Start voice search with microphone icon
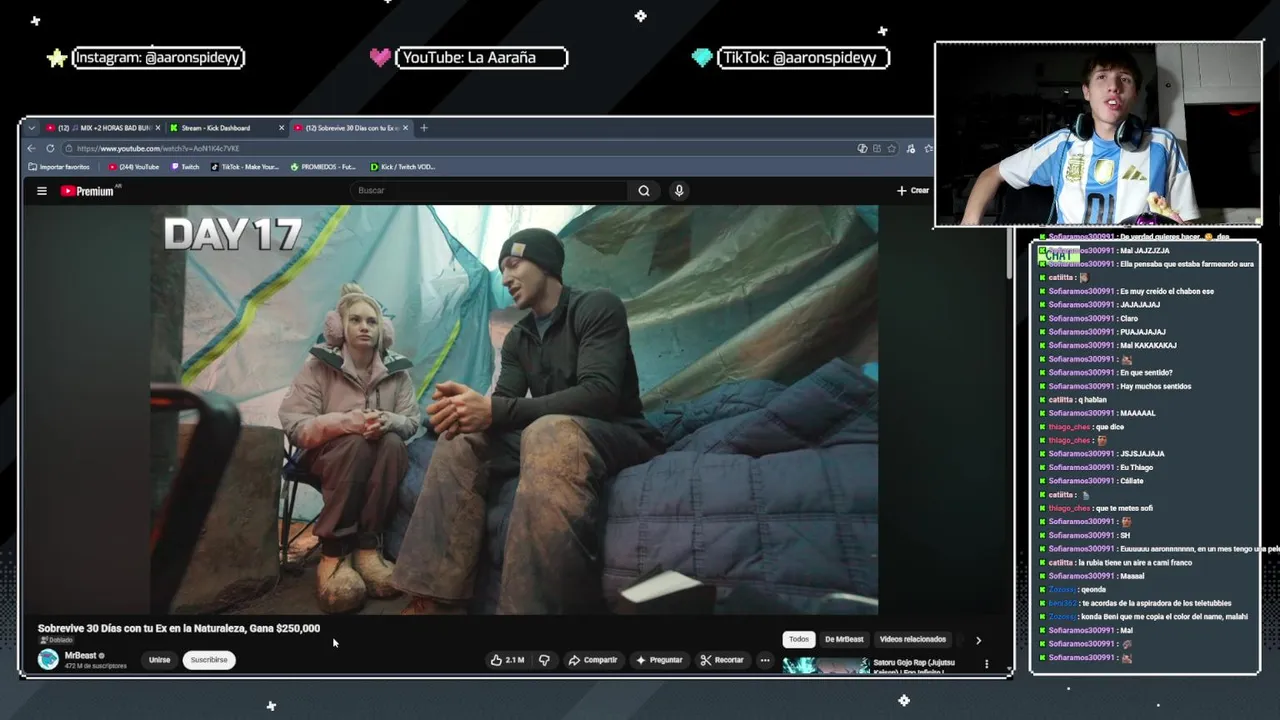 coord(679,191)
